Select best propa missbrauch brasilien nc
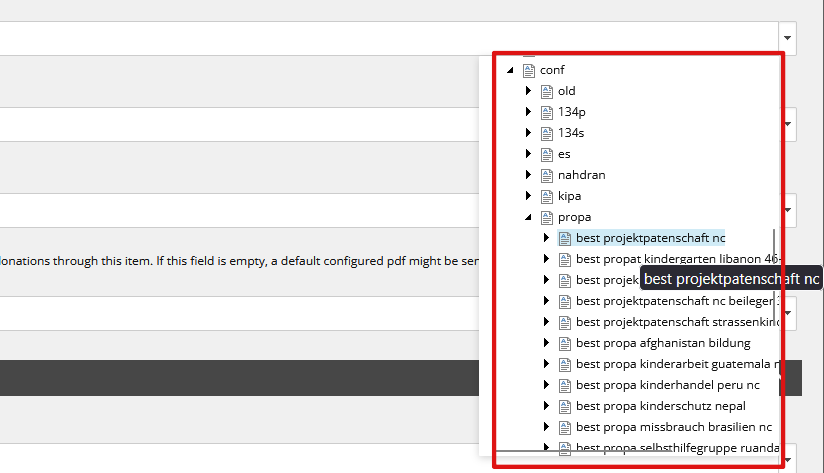The image size is (824, 473). click(674, 427)
